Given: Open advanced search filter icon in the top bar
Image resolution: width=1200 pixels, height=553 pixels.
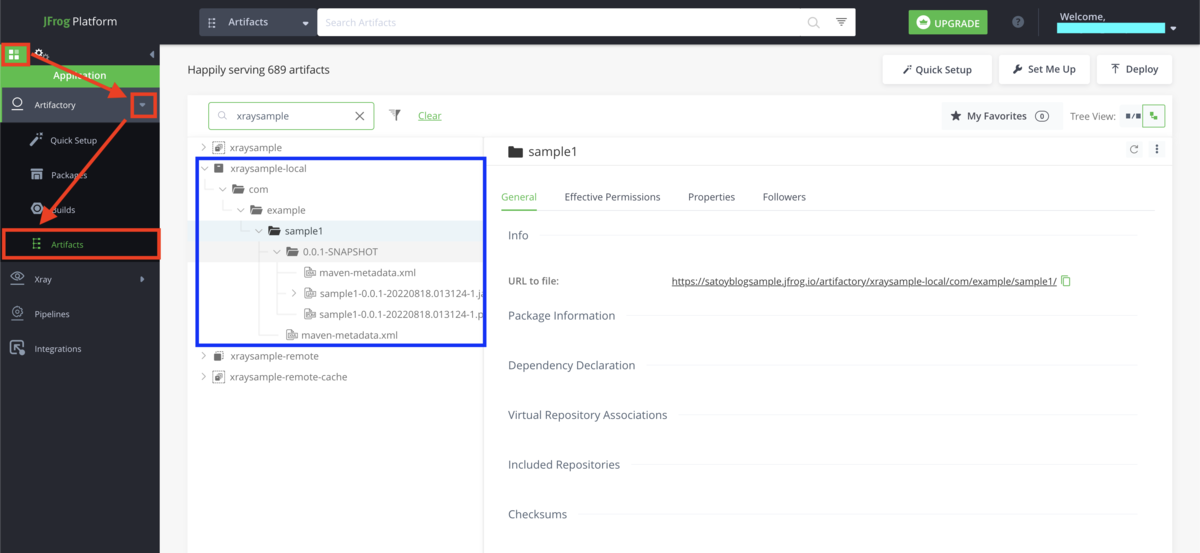Looking at the screenshot, I should (x=841, y=22).
